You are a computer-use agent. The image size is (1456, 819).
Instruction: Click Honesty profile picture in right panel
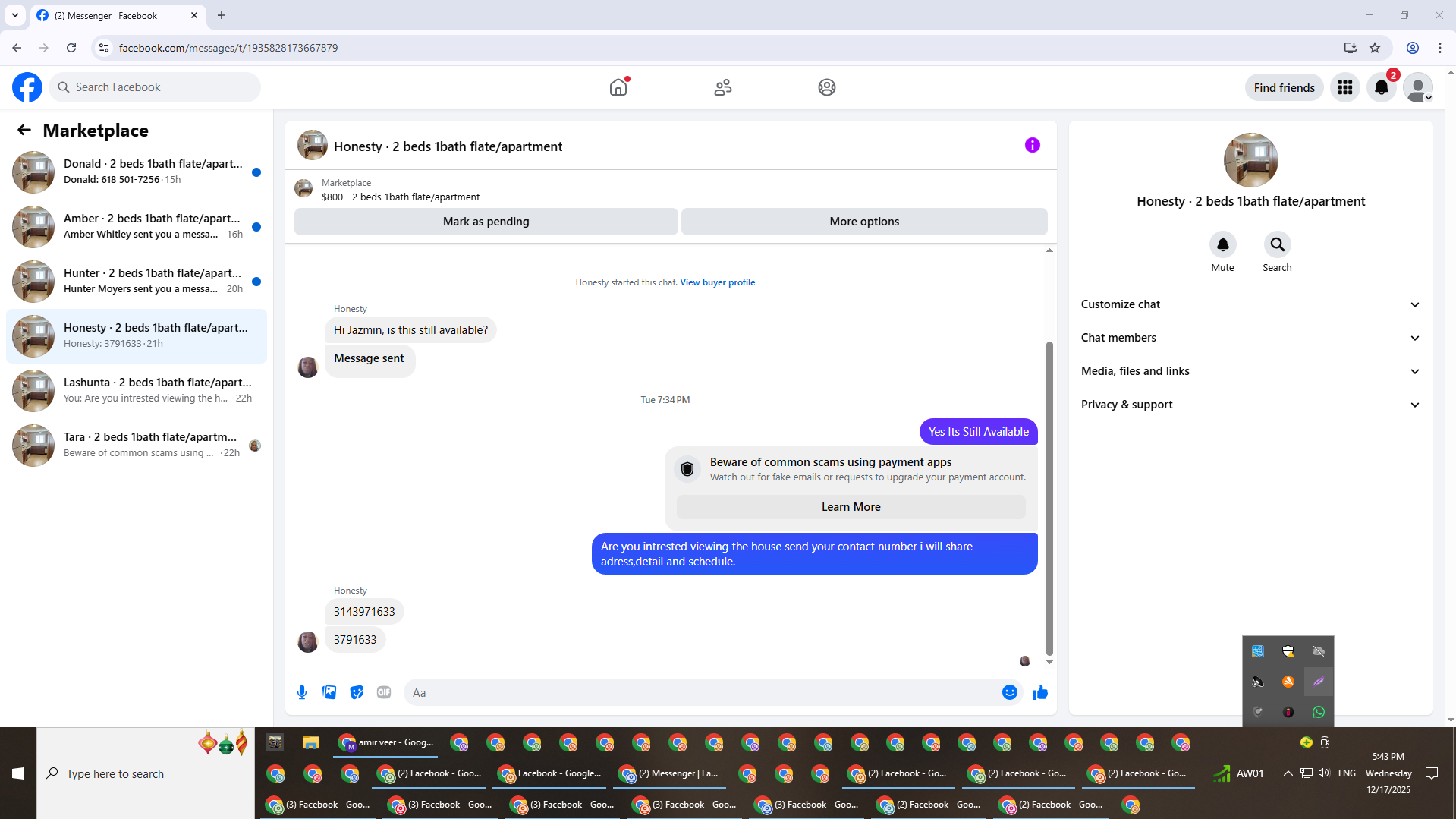tap(1250, 160)
